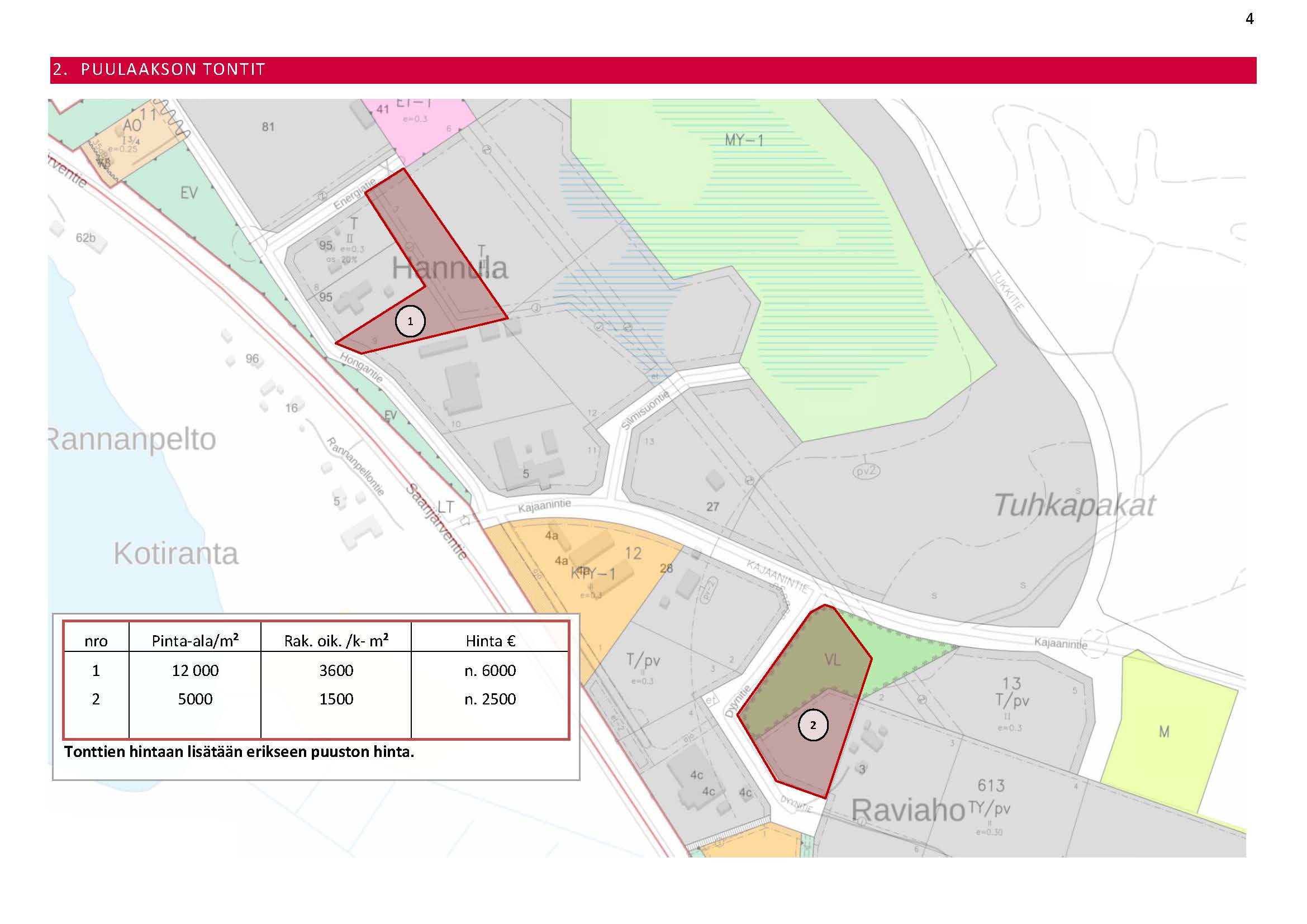The height and width of the screenshot is (924, 1307).
Task: Click the 'n. 2500' price cell
Action: pos(490,699)
